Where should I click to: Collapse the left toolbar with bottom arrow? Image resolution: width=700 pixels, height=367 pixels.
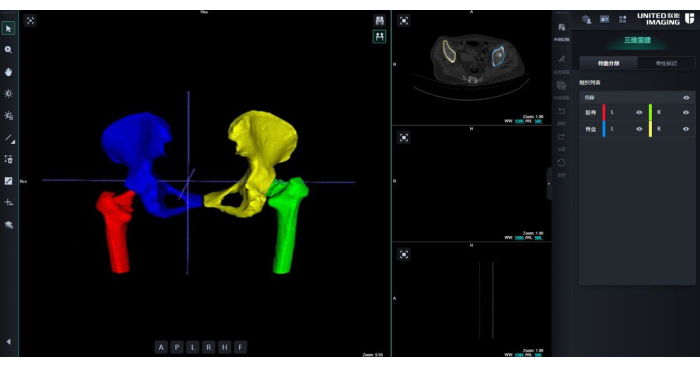coord(8,342)
